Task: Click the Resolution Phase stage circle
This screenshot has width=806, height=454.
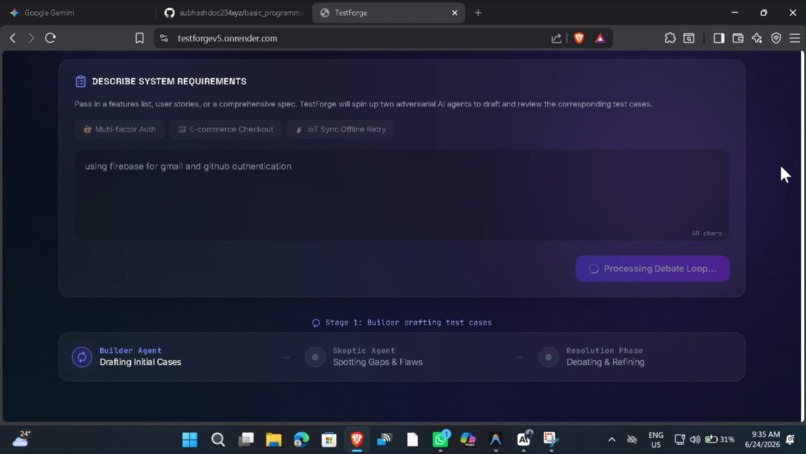Action: pos(548,357)
